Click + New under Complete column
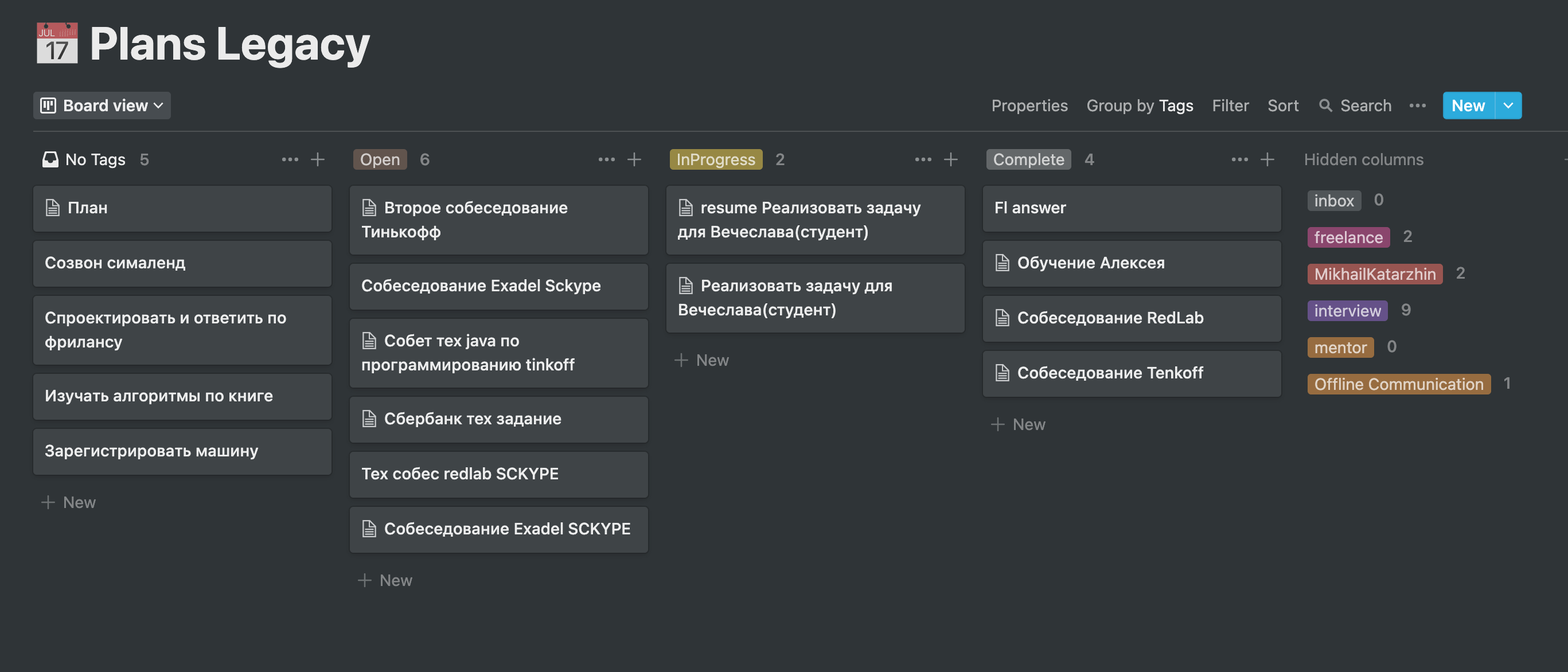 coord(1019,424)
